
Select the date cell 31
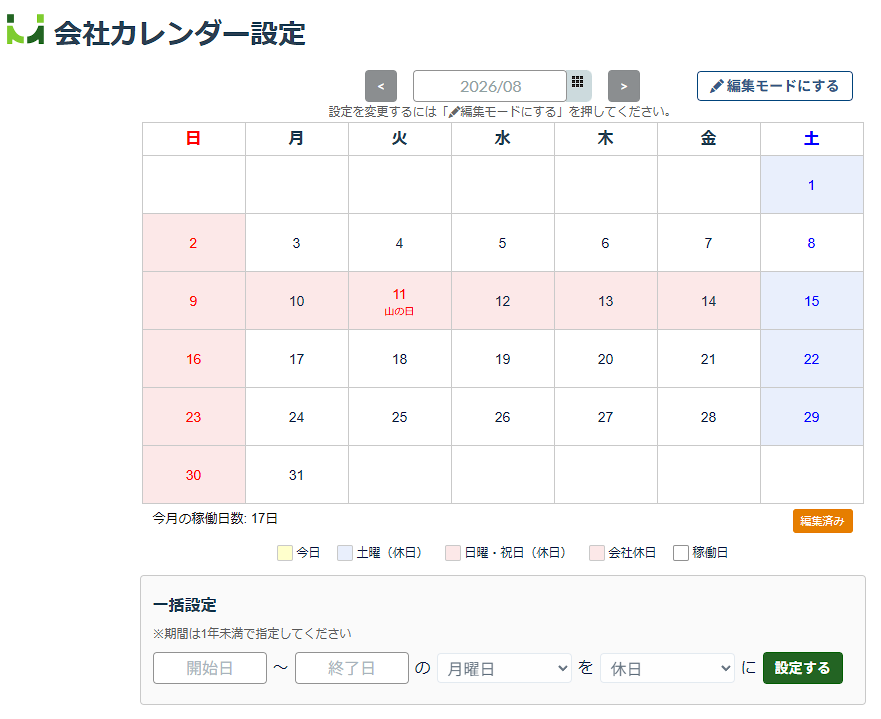click(297, 475)
